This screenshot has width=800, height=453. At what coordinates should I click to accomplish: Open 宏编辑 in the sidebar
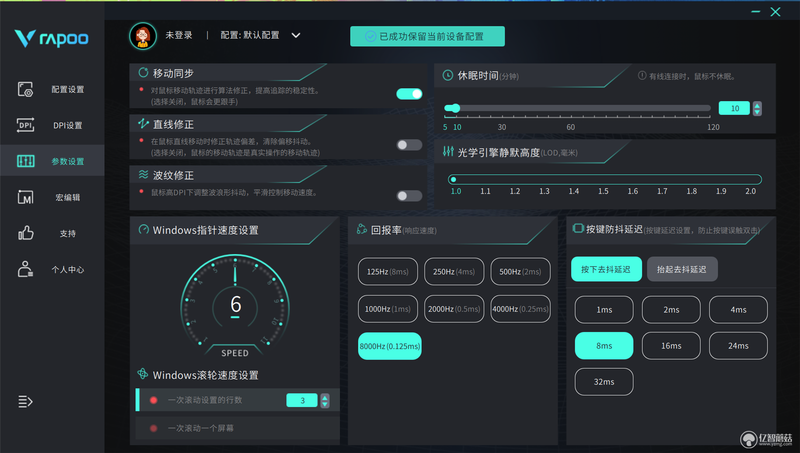click(68, 197)
